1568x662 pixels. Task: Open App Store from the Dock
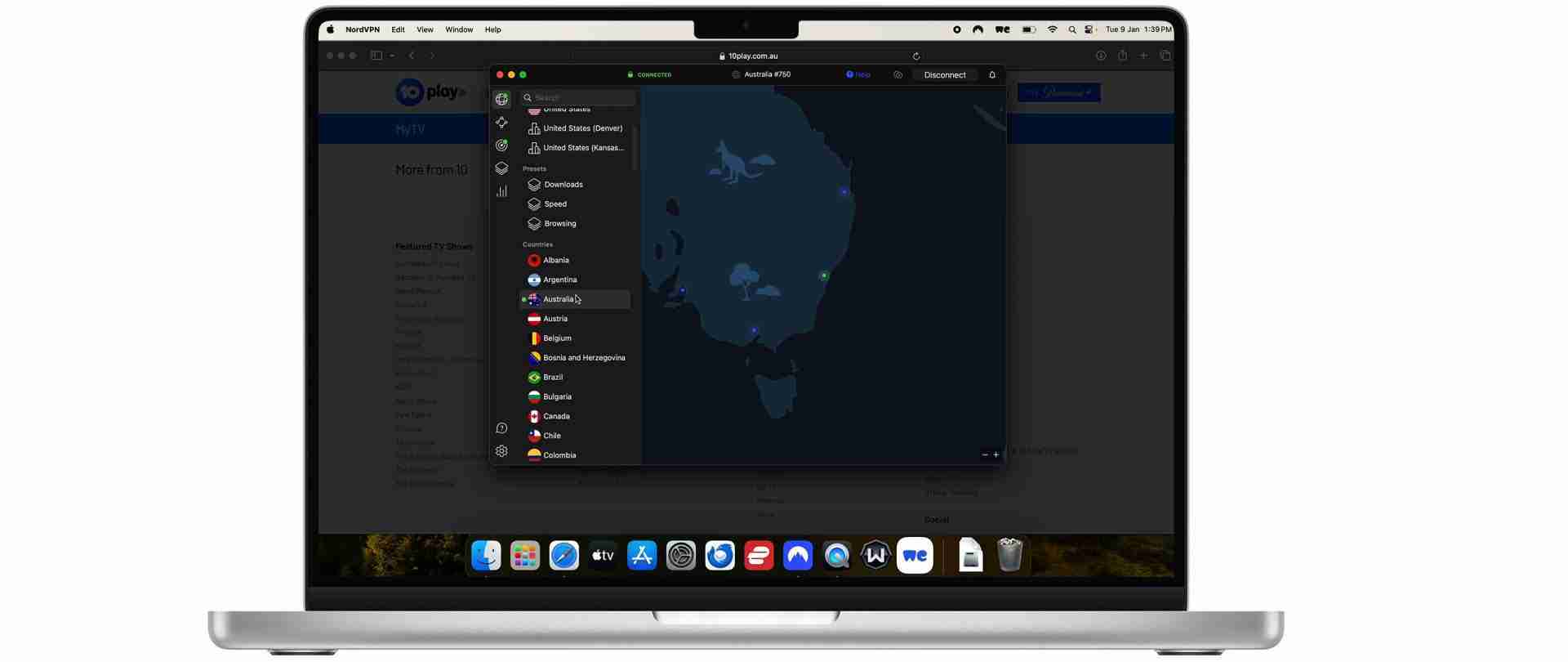point(642,556)
